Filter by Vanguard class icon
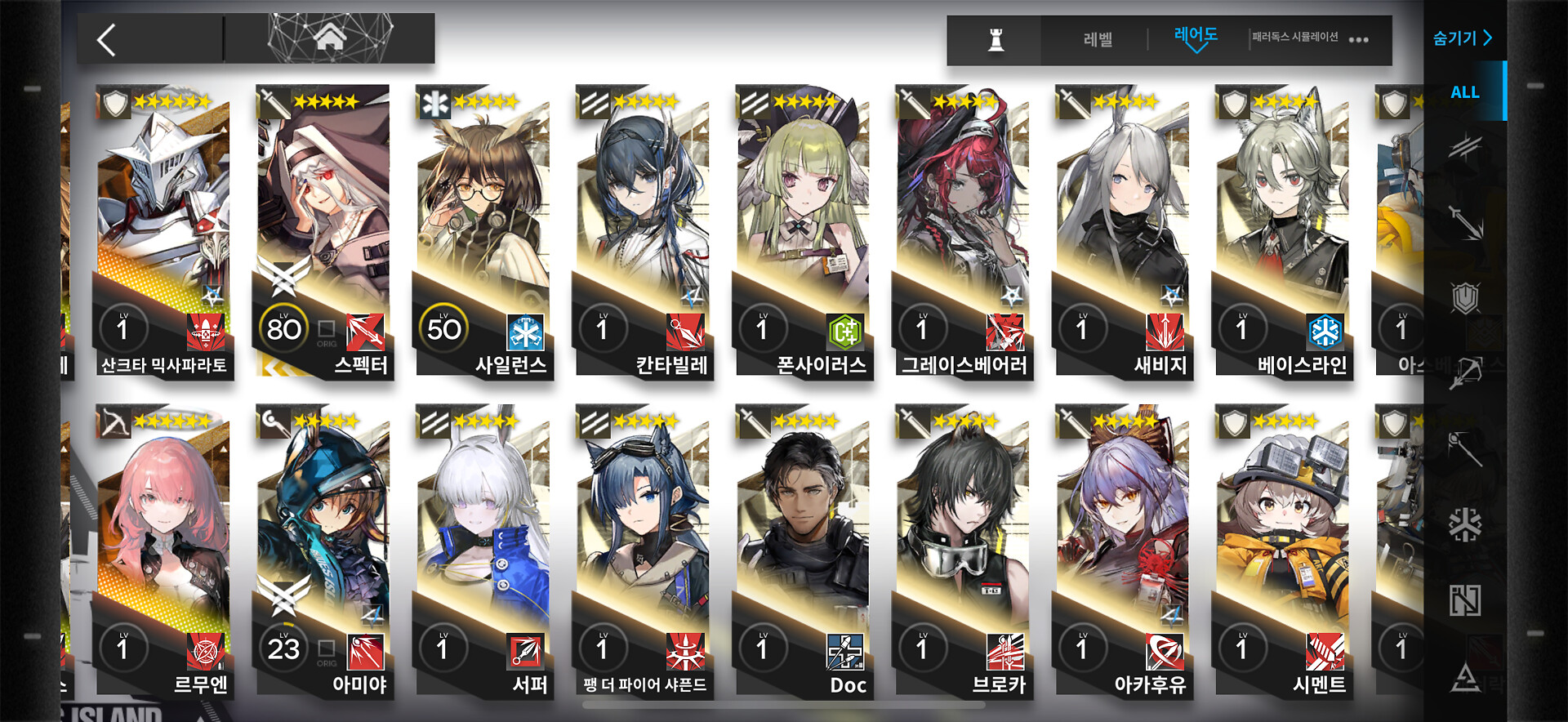 (x=1465, y=147)
